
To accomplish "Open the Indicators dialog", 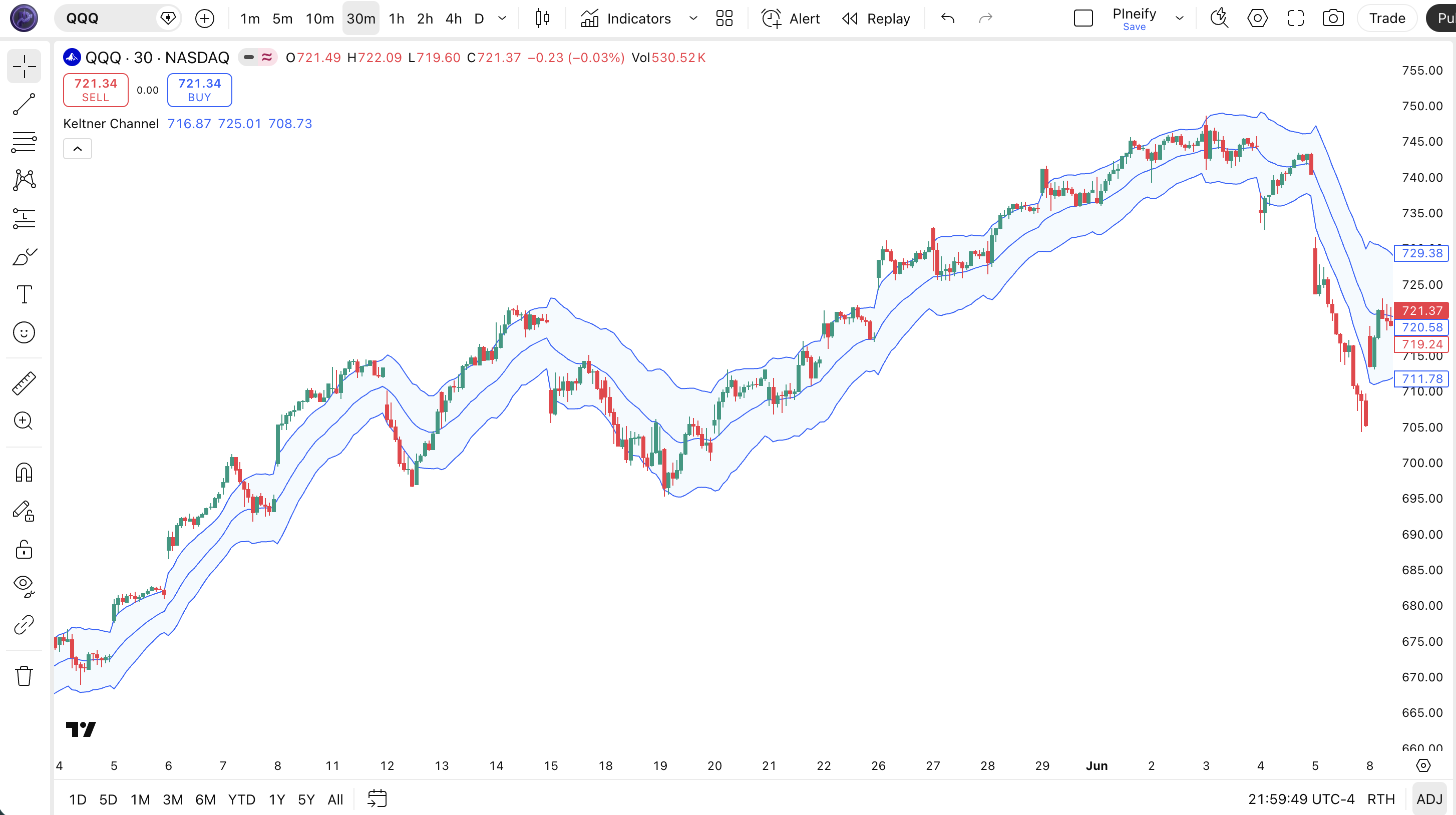I will click(626, 19).
